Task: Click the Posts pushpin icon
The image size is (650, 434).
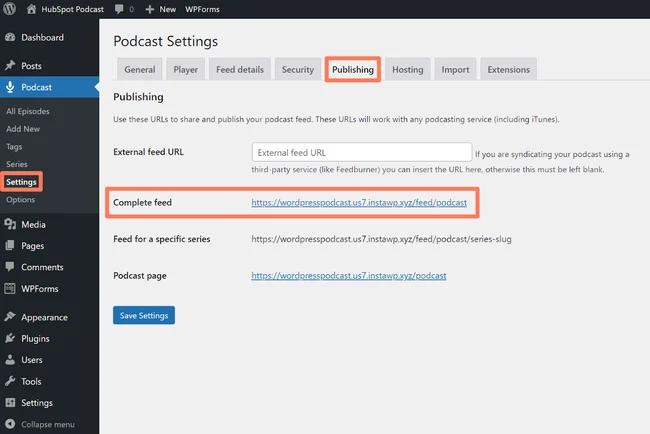Action: pos(10,65)
